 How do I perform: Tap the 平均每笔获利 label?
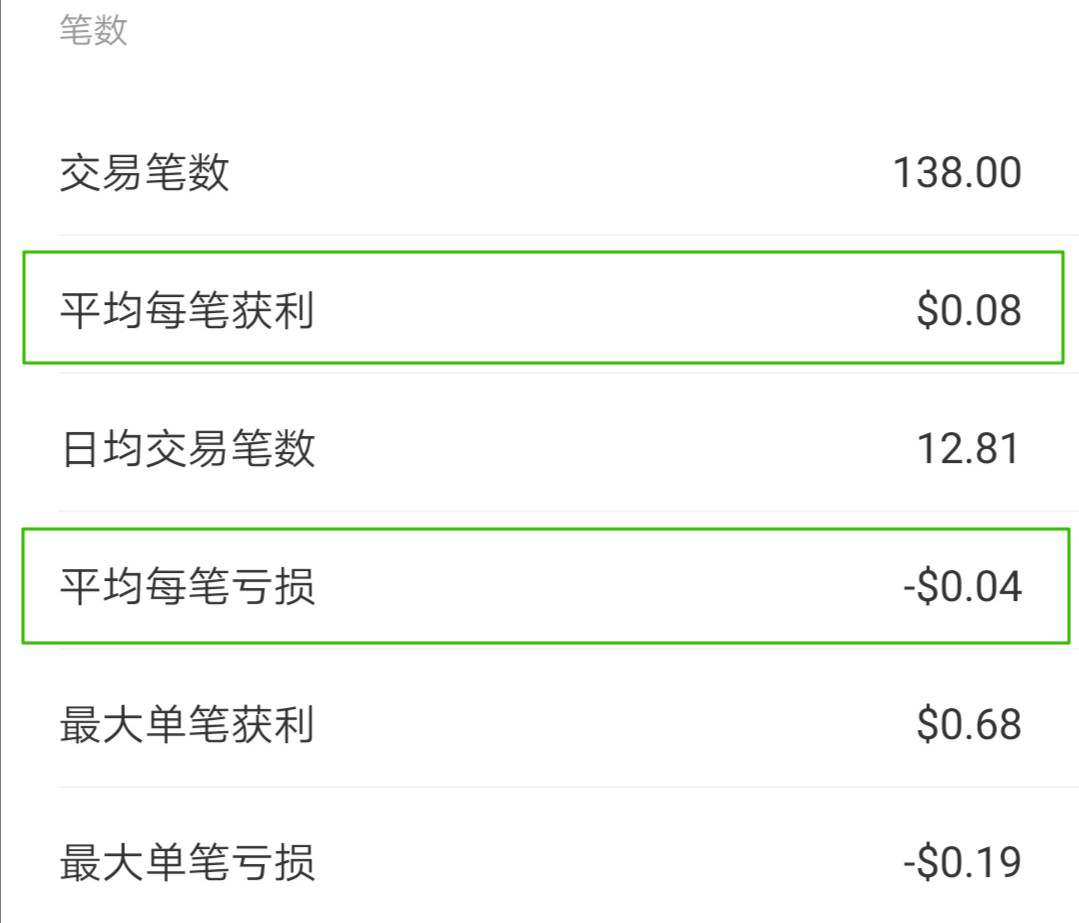tap(187, 310)
